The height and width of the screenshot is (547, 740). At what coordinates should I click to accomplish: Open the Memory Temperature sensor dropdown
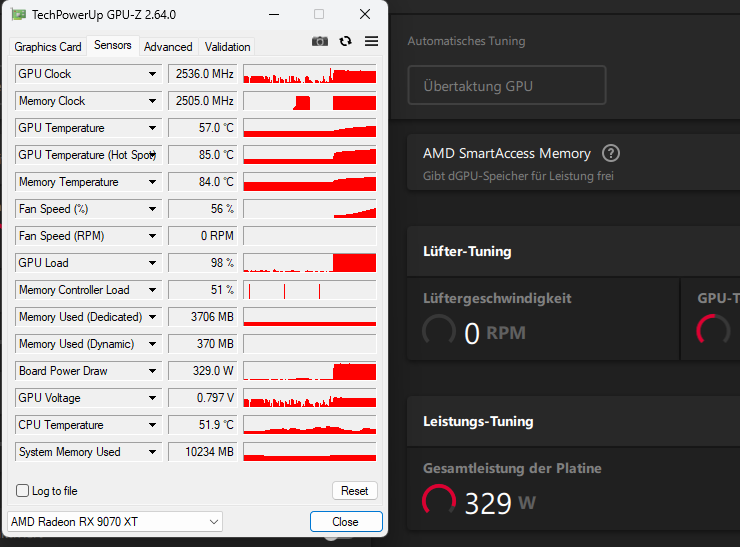(x=152, y=182)
